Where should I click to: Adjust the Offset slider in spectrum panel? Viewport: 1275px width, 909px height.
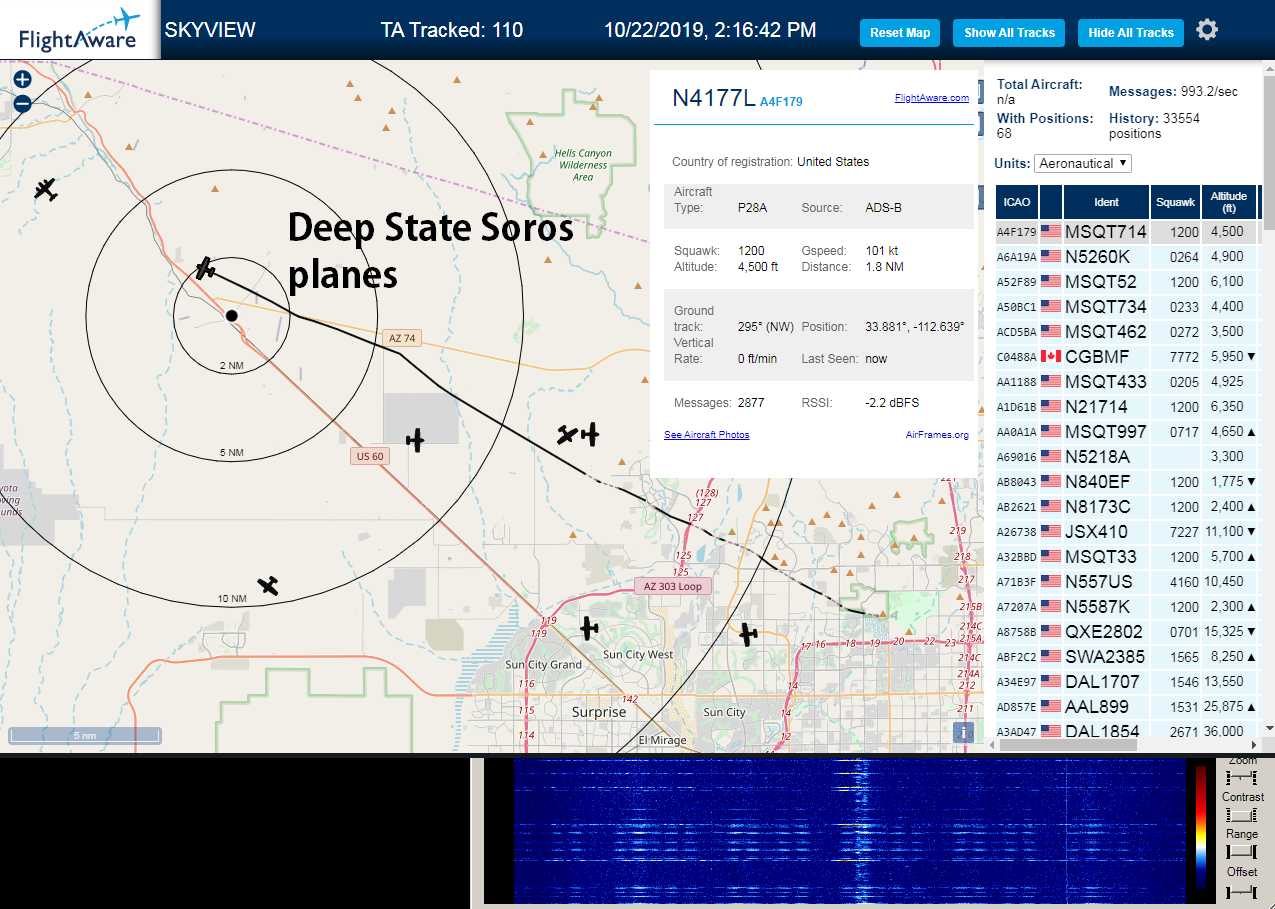tap(1241, 890)
